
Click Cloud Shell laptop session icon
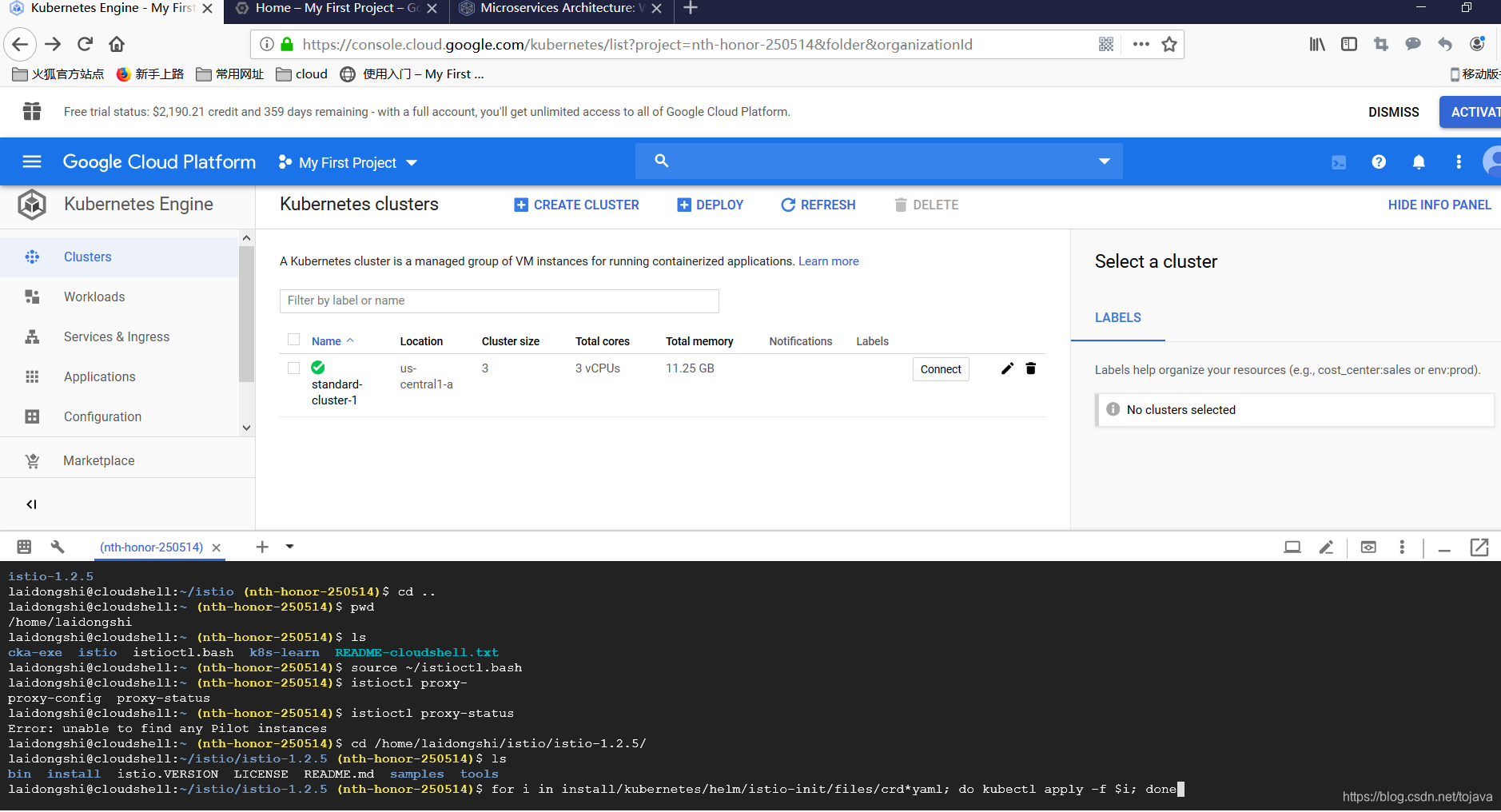pyautogui.click(x=1292, y=547)
